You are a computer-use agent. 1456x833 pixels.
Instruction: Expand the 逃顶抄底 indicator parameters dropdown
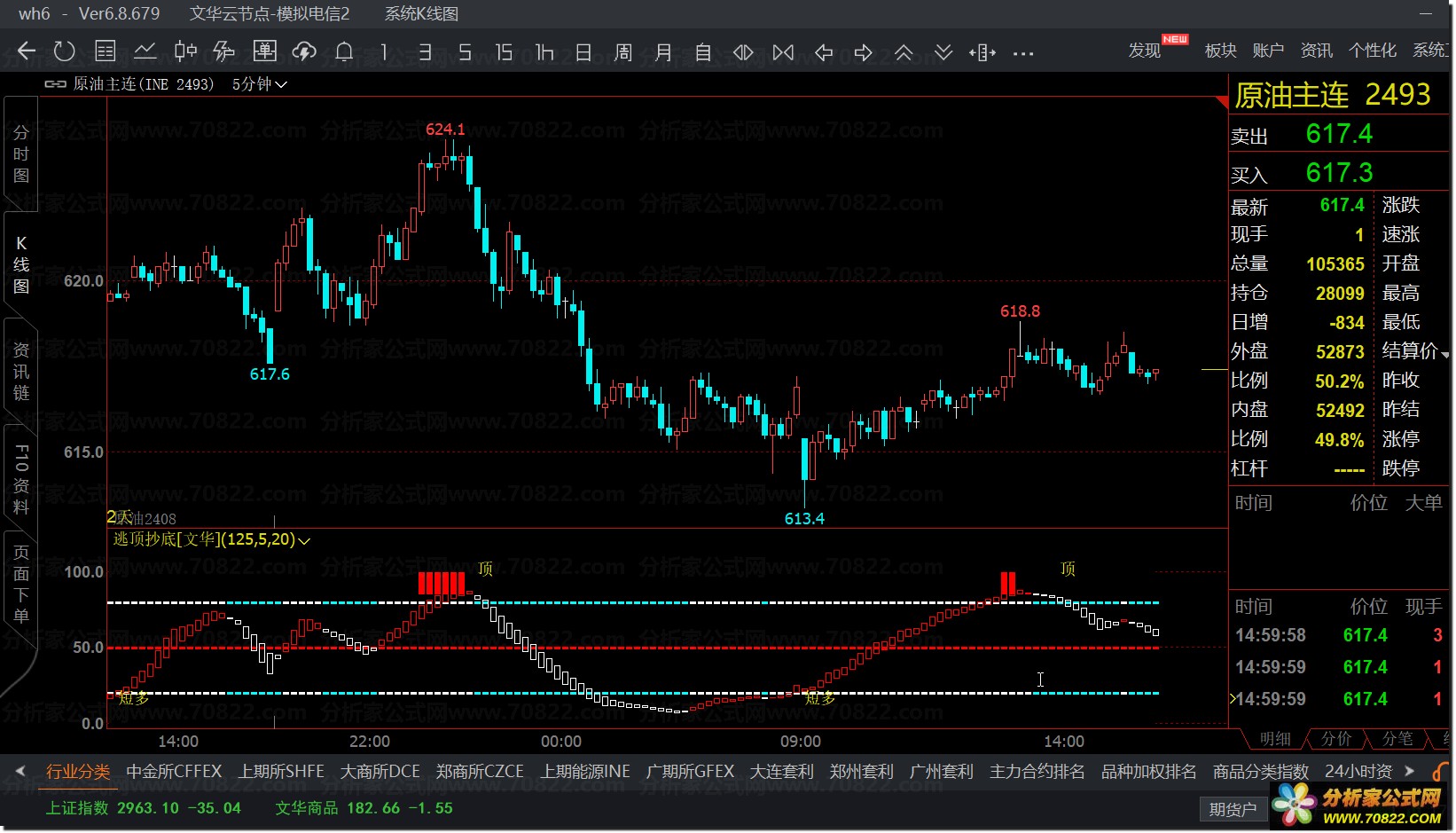[x=304, y=540]
